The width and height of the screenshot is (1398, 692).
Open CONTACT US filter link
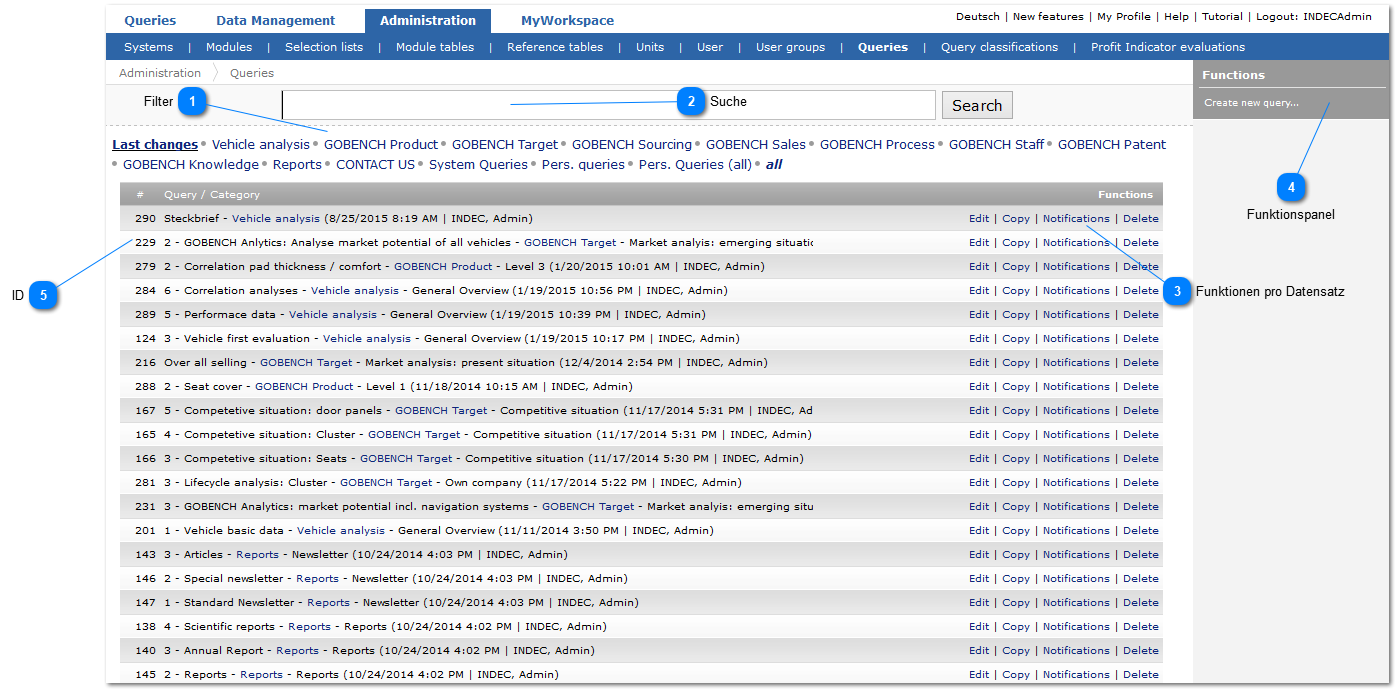tap(375, 165)
